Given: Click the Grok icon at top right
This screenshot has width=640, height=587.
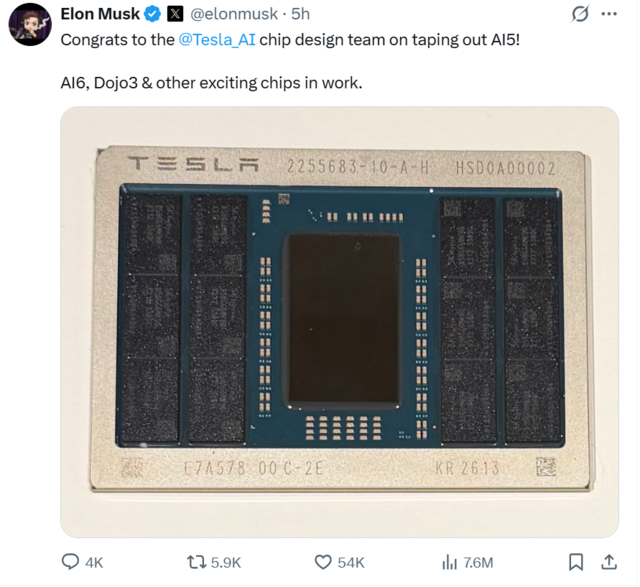Looking at the screenshot, I should point(578,14).
